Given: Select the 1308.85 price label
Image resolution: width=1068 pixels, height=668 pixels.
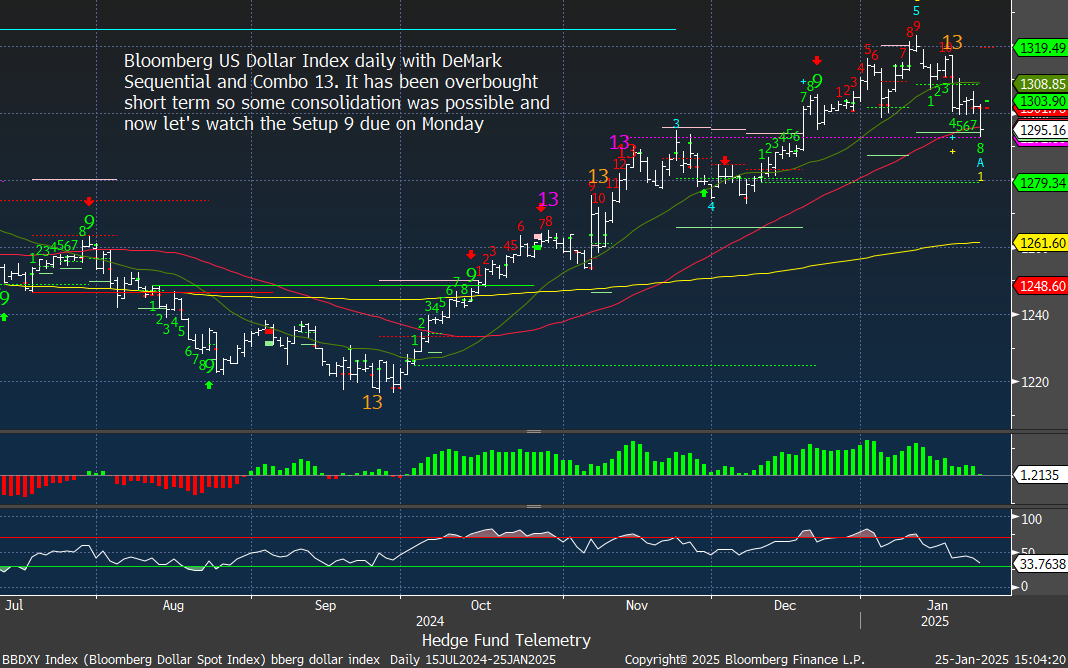Looking at the screenshot, I should [1041, 84].
